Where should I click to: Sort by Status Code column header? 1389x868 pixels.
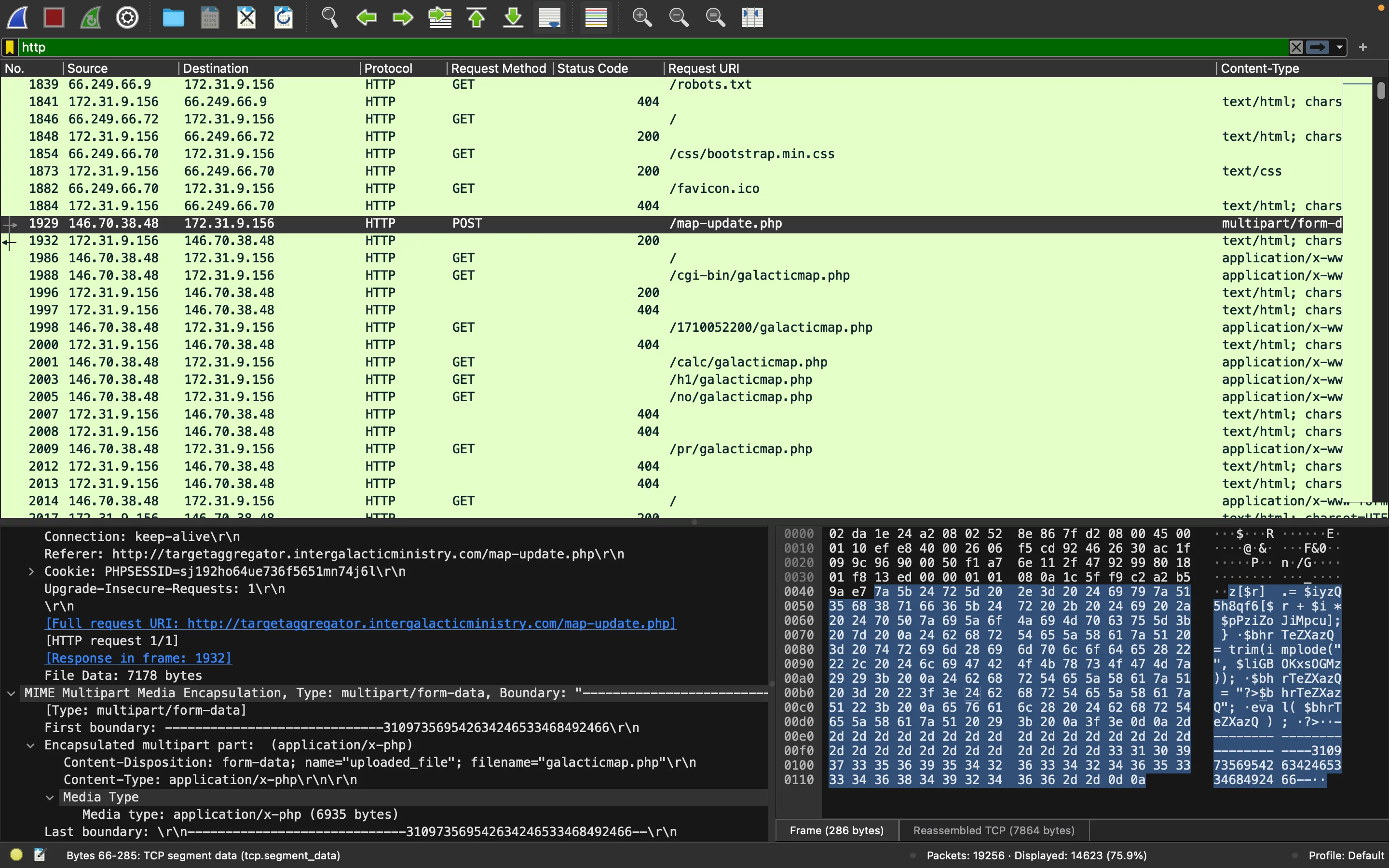[x=608, y=68]
